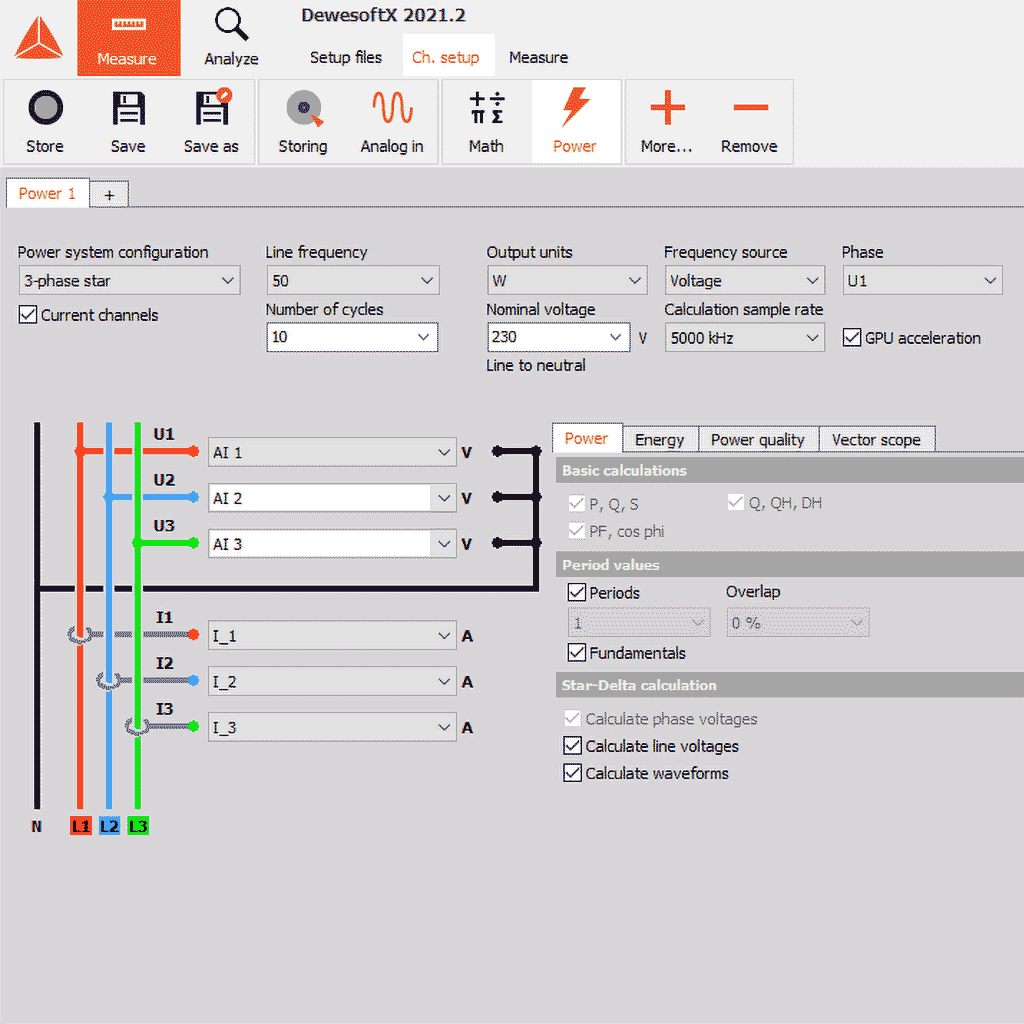The image size is (1024, 1024).
Task: Toggle Calculate line voltages checkbox
Action: coord(573,746)
